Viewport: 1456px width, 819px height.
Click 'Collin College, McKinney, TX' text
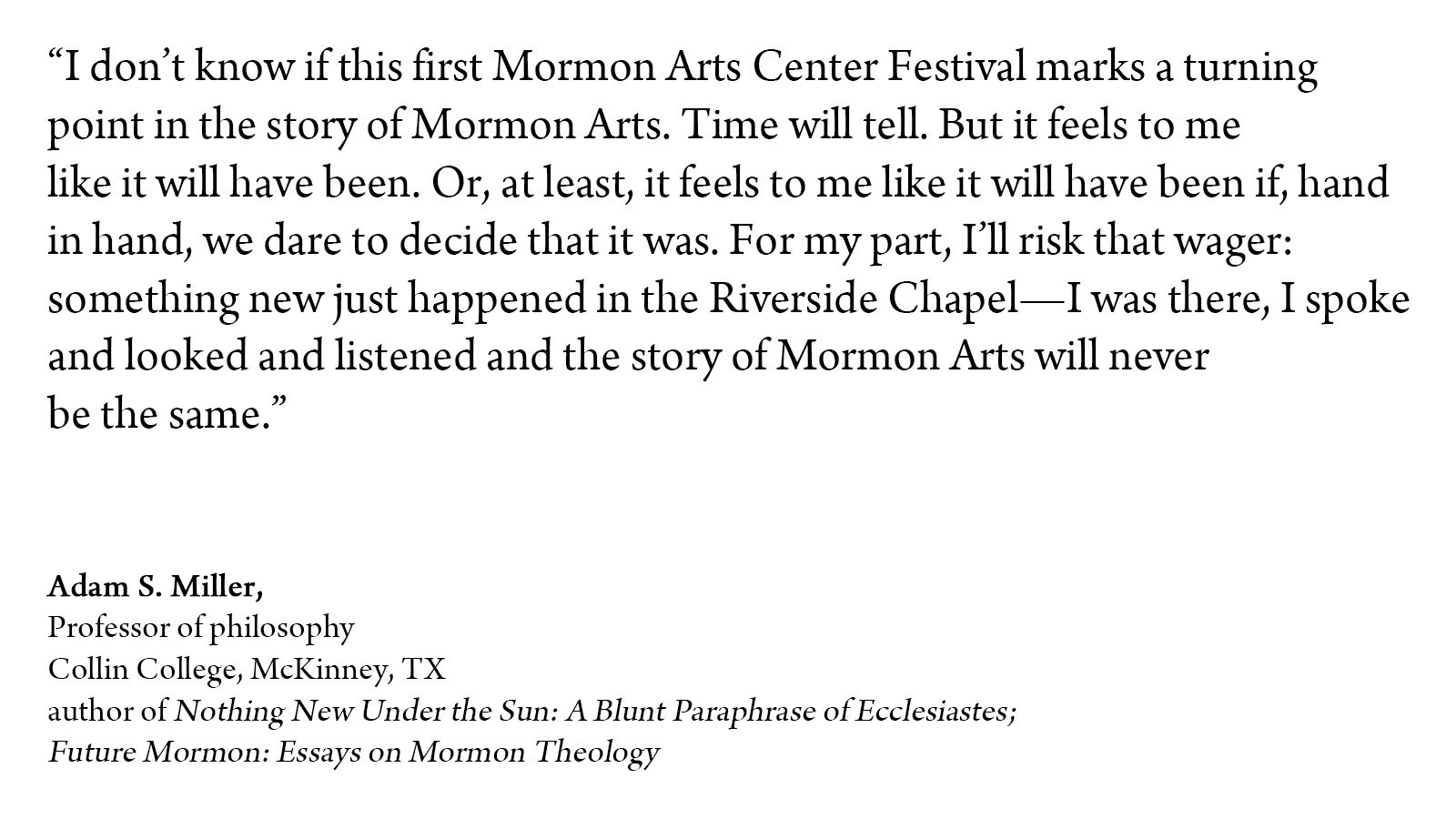(247, 670)
